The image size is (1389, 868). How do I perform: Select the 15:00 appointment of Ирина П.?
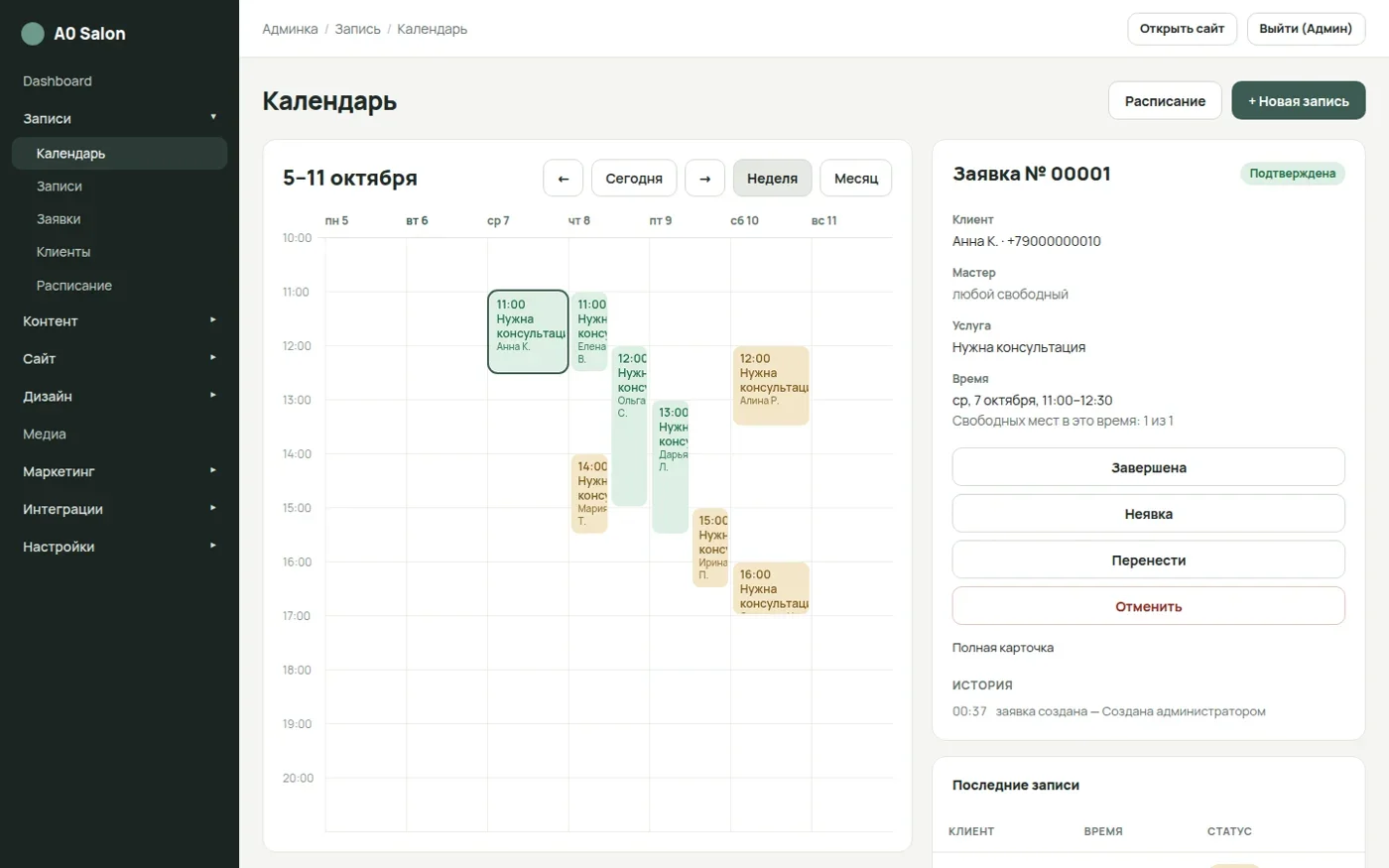pos(710,548)
